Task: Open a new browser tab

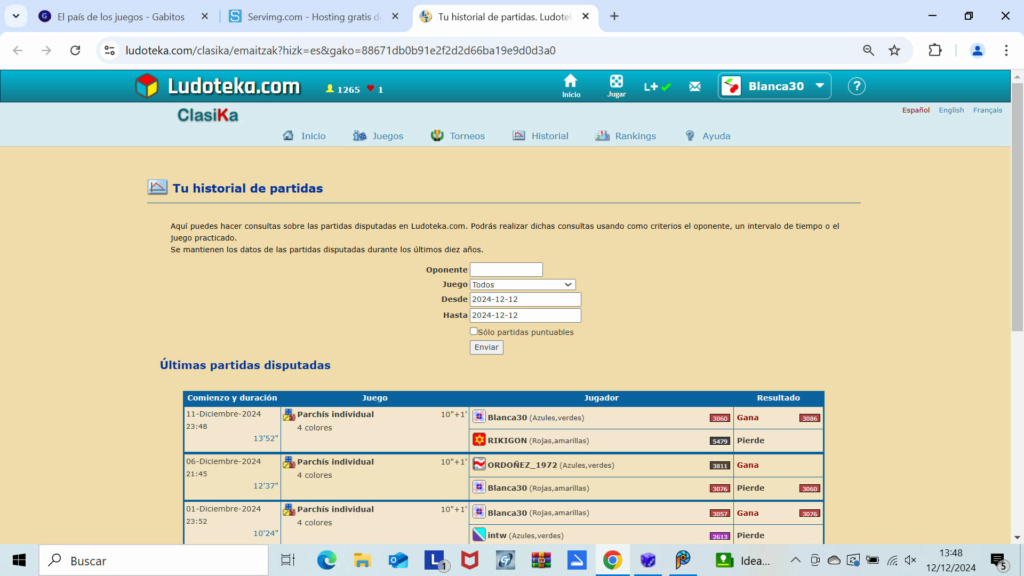Action: point(614,16)
